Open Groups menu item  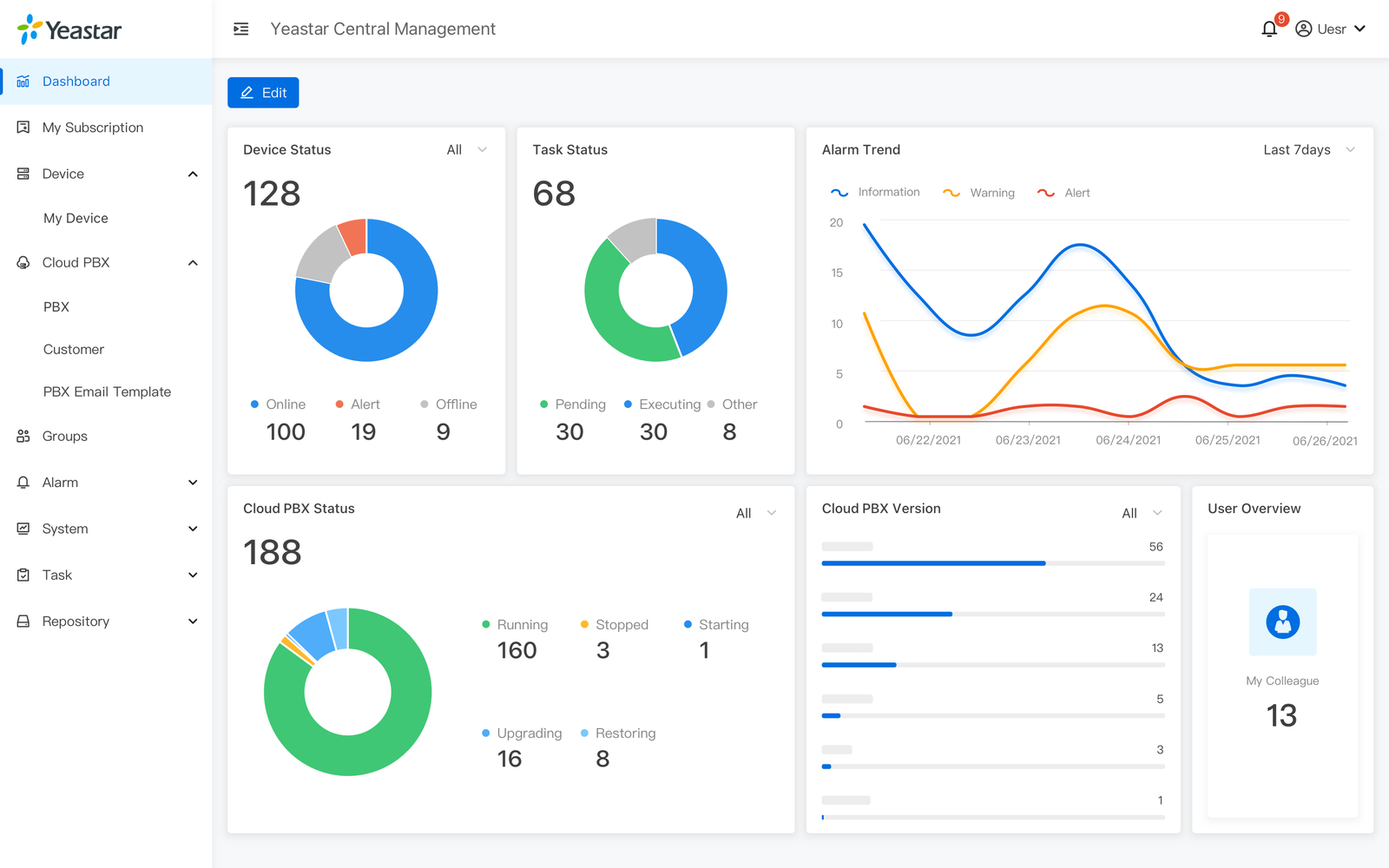[106, 436]
